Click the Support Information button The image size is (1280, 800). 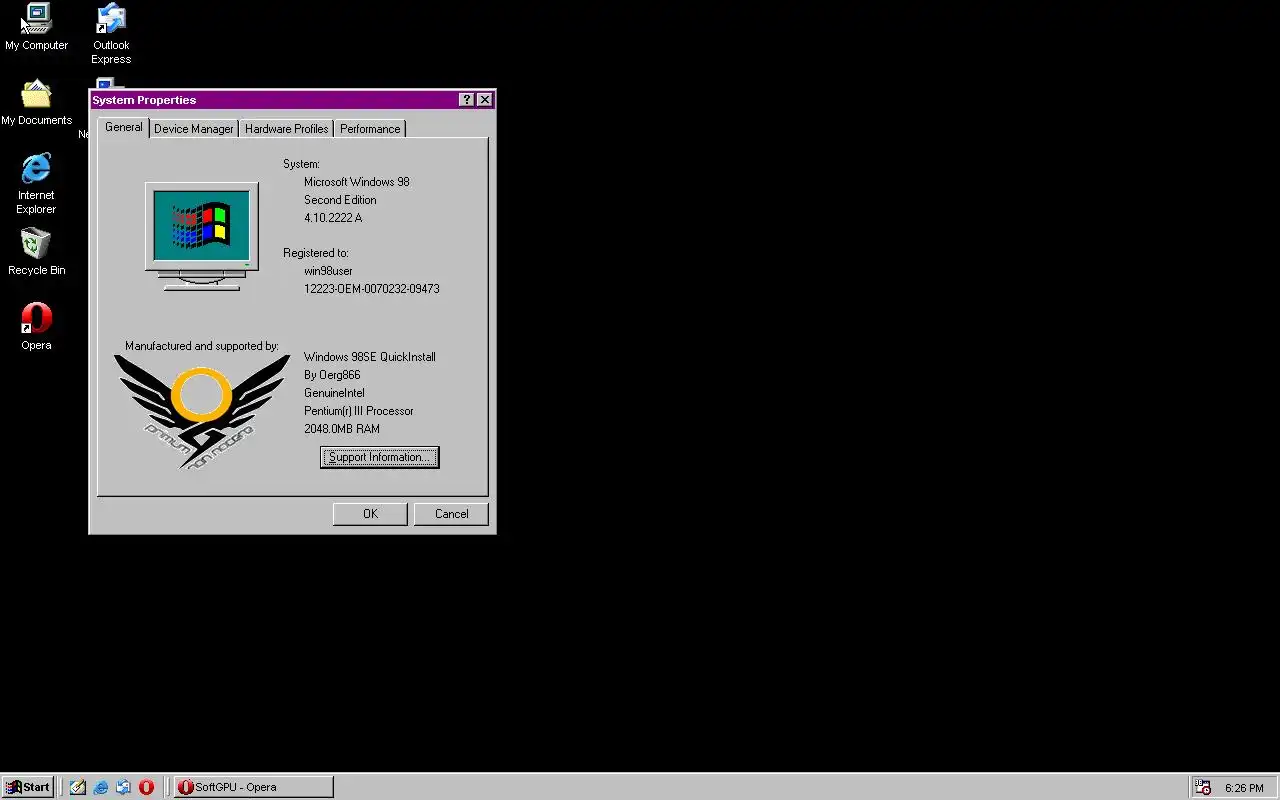[380, 457]
